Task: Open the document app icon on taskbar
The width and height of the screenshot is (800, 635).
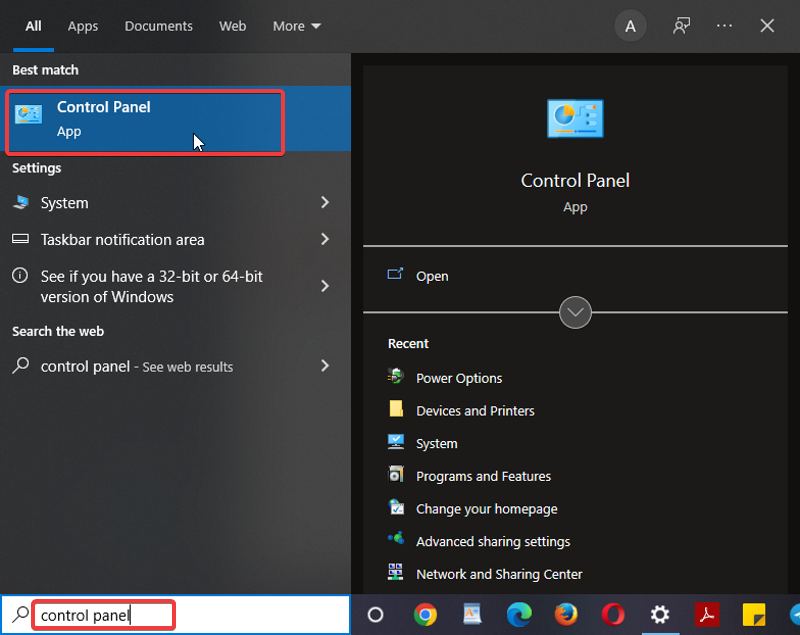Action: tap(472, 614)
